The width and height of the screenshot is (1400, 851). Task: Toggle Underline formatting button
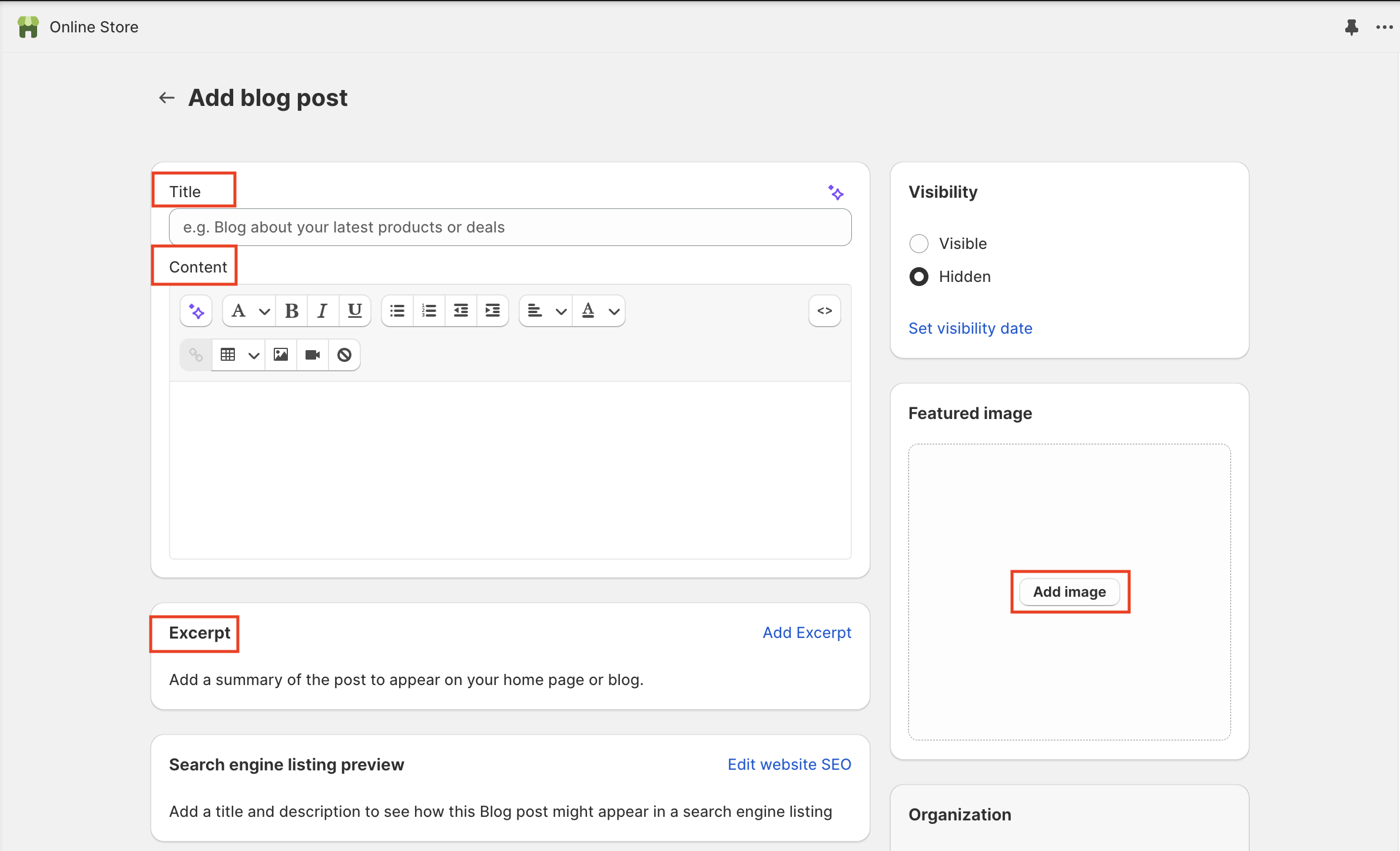(354, 311)
